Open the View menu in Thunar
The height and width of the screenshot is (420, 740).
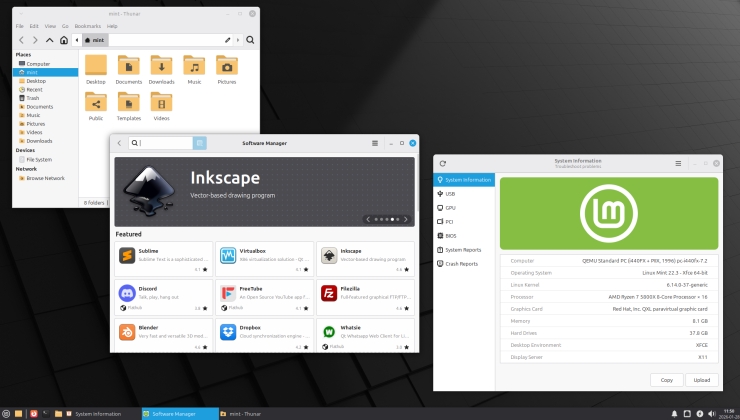[x=49, y=26]
